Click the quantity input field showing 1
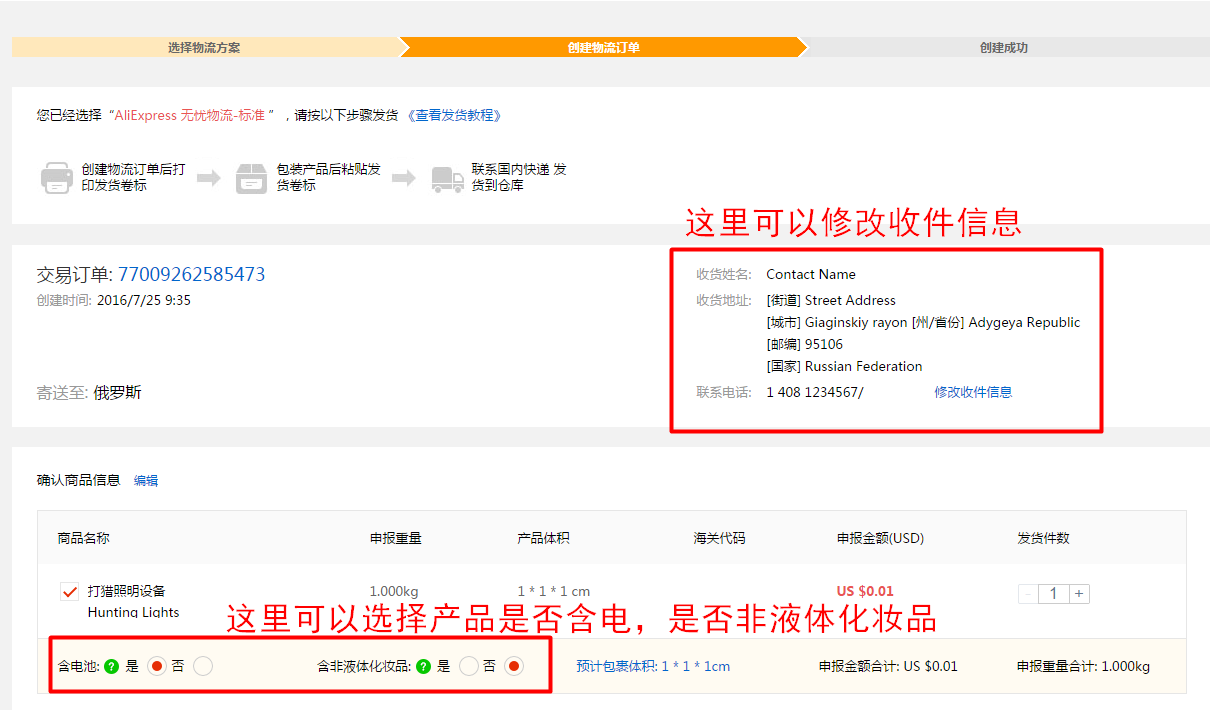 click(1053, 593)
